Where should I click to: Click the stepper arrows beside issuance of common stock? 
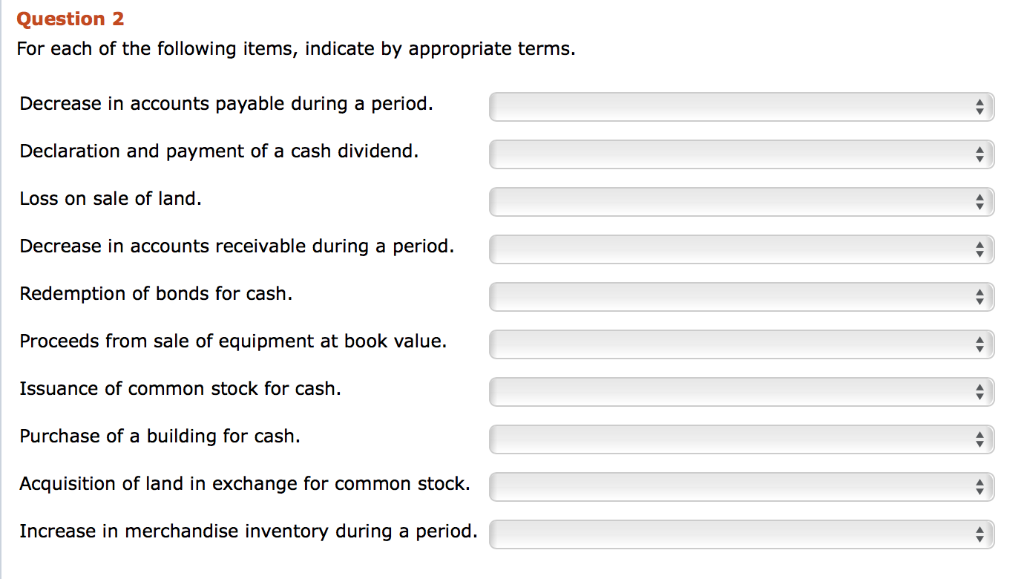(x=979, y=391)
